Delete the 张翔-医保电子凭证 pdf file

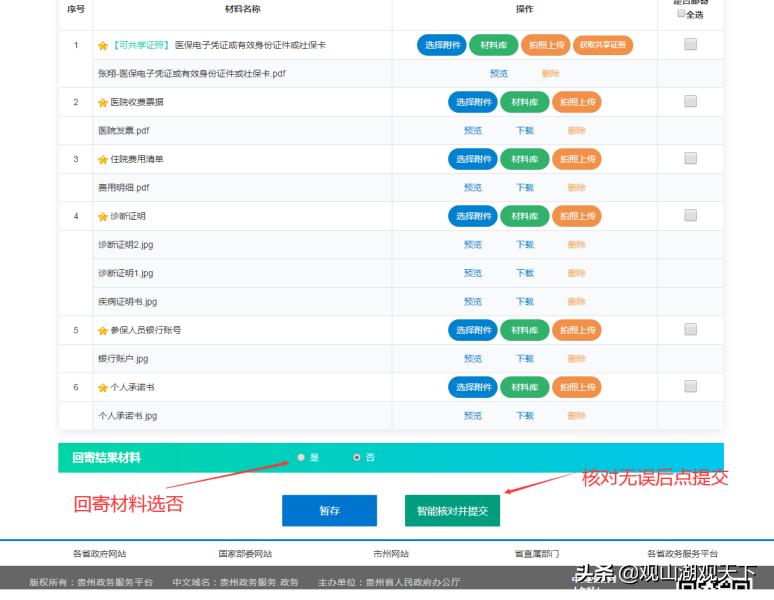tap(550, 74)
